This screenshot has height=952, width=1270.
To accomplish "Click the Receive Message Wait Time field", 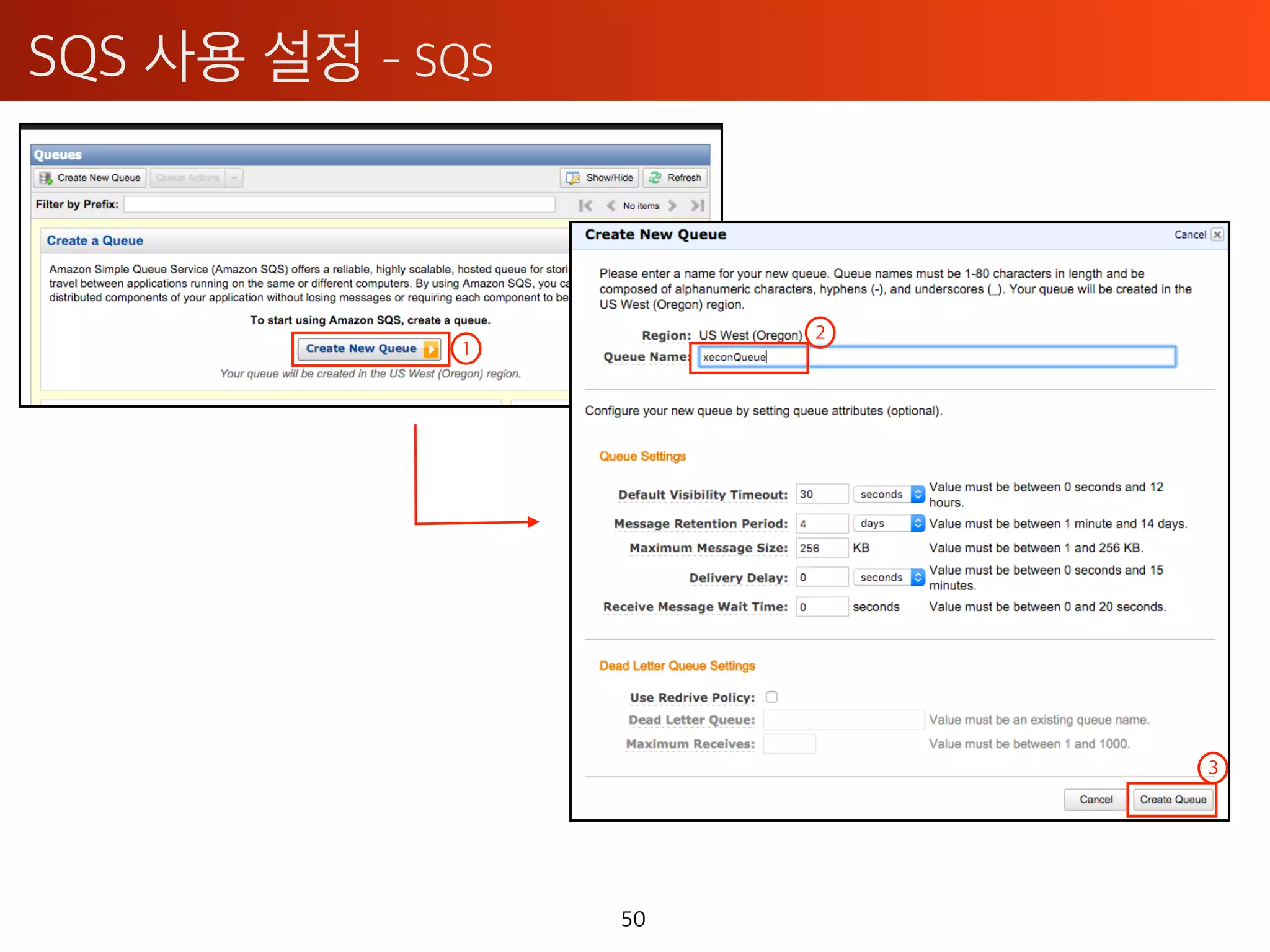I will [x=822, y=607].
